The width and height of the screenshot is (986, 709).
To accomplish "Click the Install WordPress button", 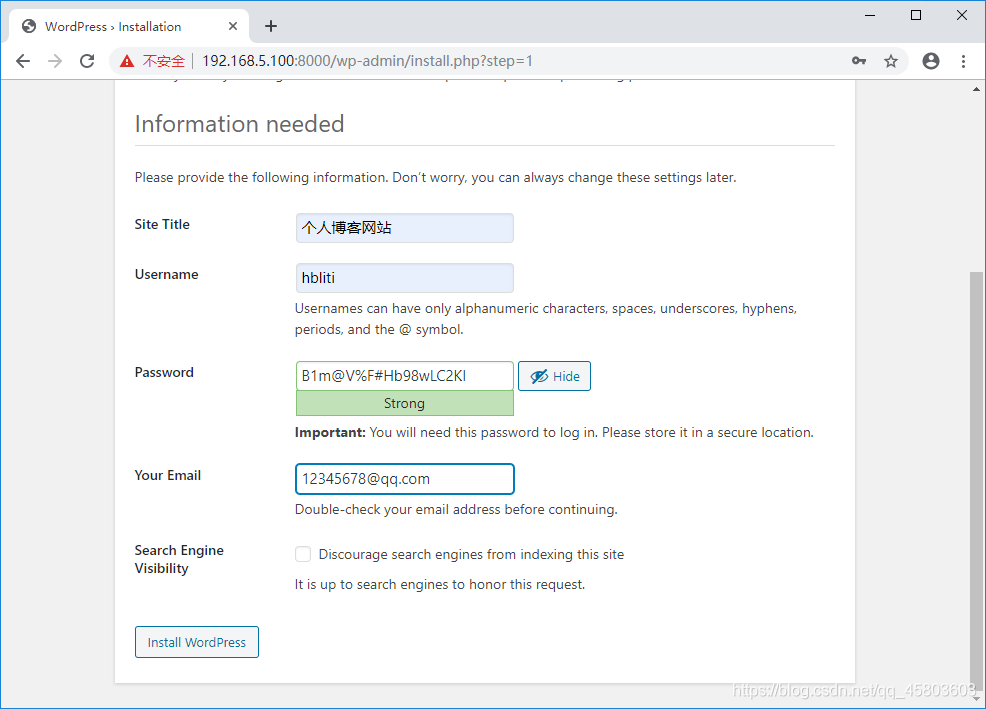I will pyautogui.click(x=197, y=642).
